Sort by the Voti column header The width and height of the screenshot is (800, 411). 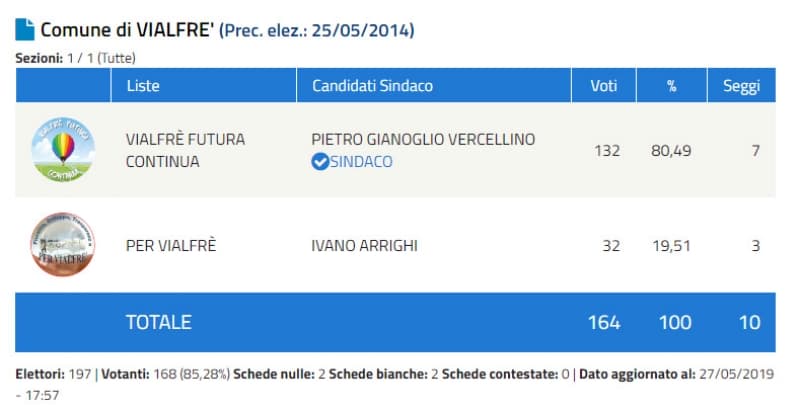tap(602, 85)
